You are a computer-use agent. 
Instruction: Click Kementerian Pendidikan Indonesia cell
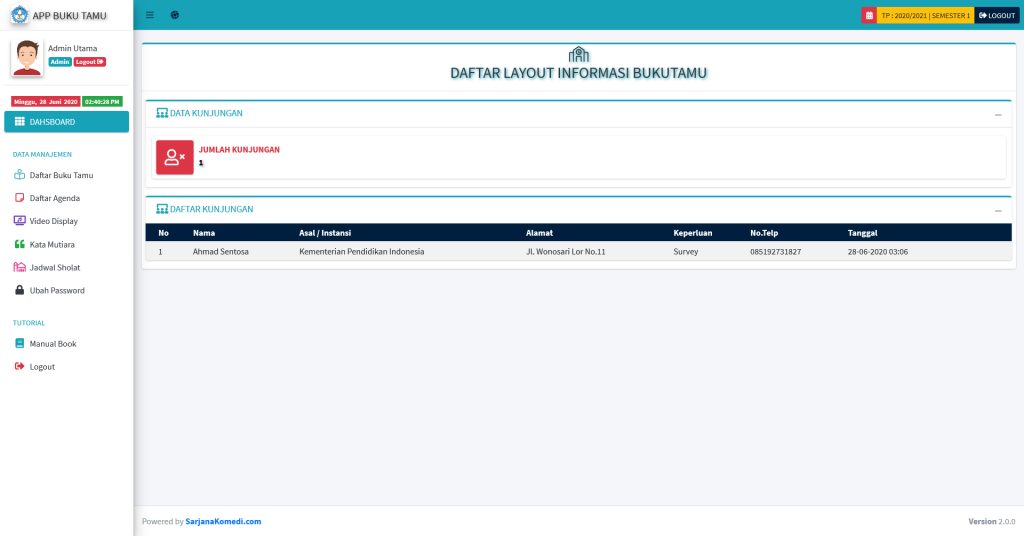click(362, 251)
